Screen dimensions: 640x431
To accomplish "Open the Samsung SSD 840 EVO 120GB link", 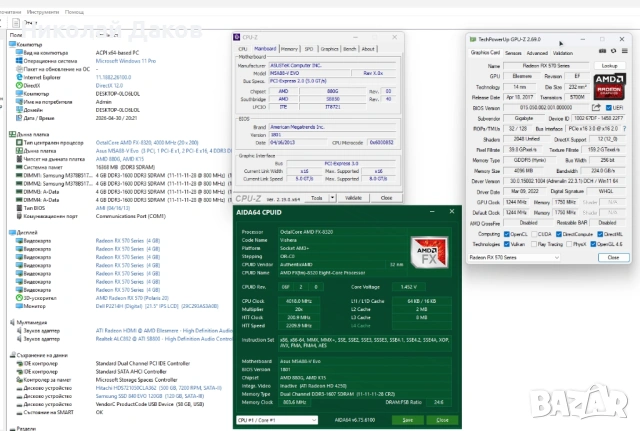I will click(150, 396).
